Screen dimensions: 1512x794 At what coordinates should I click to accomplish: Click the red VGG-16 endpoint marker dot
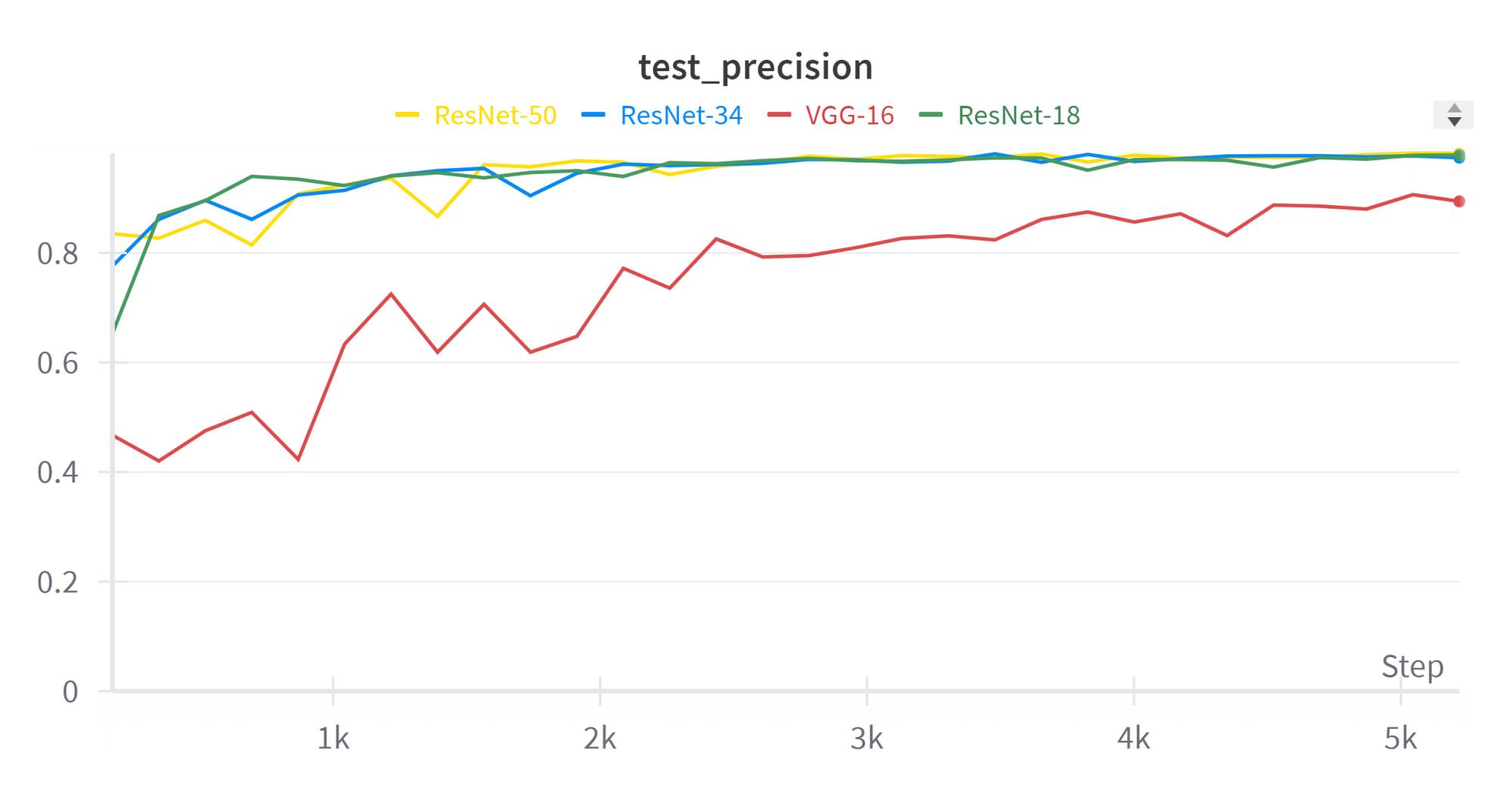point(1459,201)
